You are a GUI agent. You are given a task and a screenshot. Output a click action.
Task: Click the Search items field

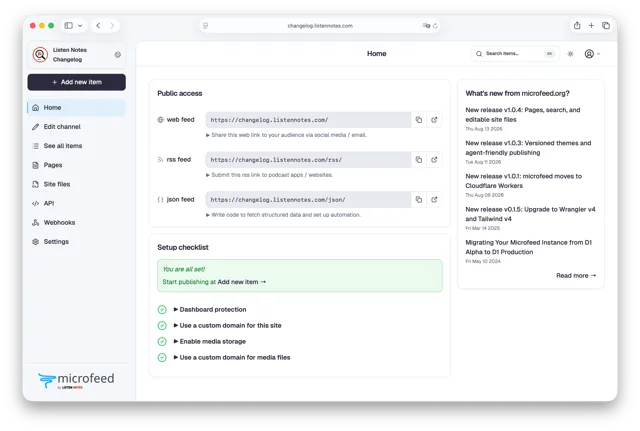pyautogui.click(x=516, y=54)
